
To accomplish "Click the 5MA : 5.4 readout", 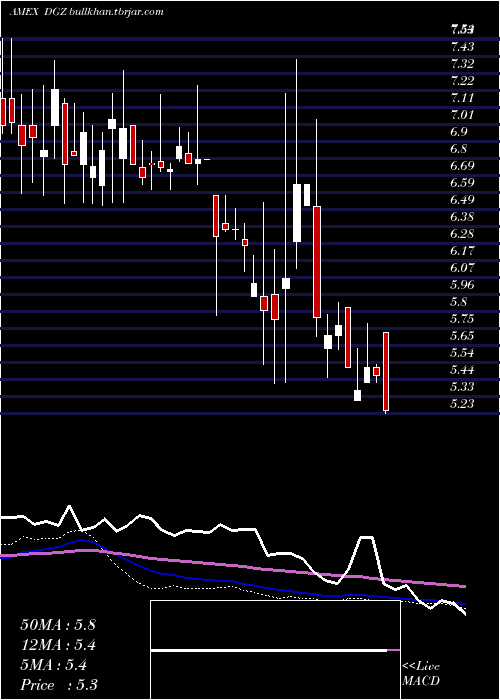I will click(x=54, y=665).
